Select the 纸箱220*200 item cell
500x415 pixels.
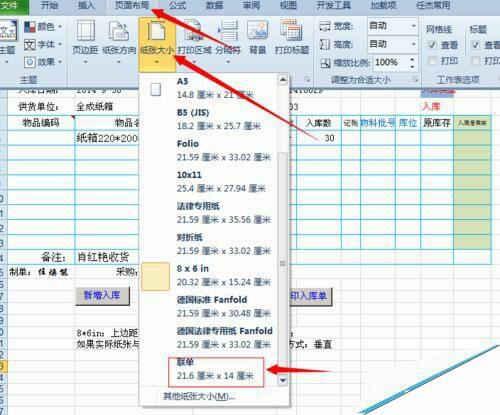click(107, 138)
